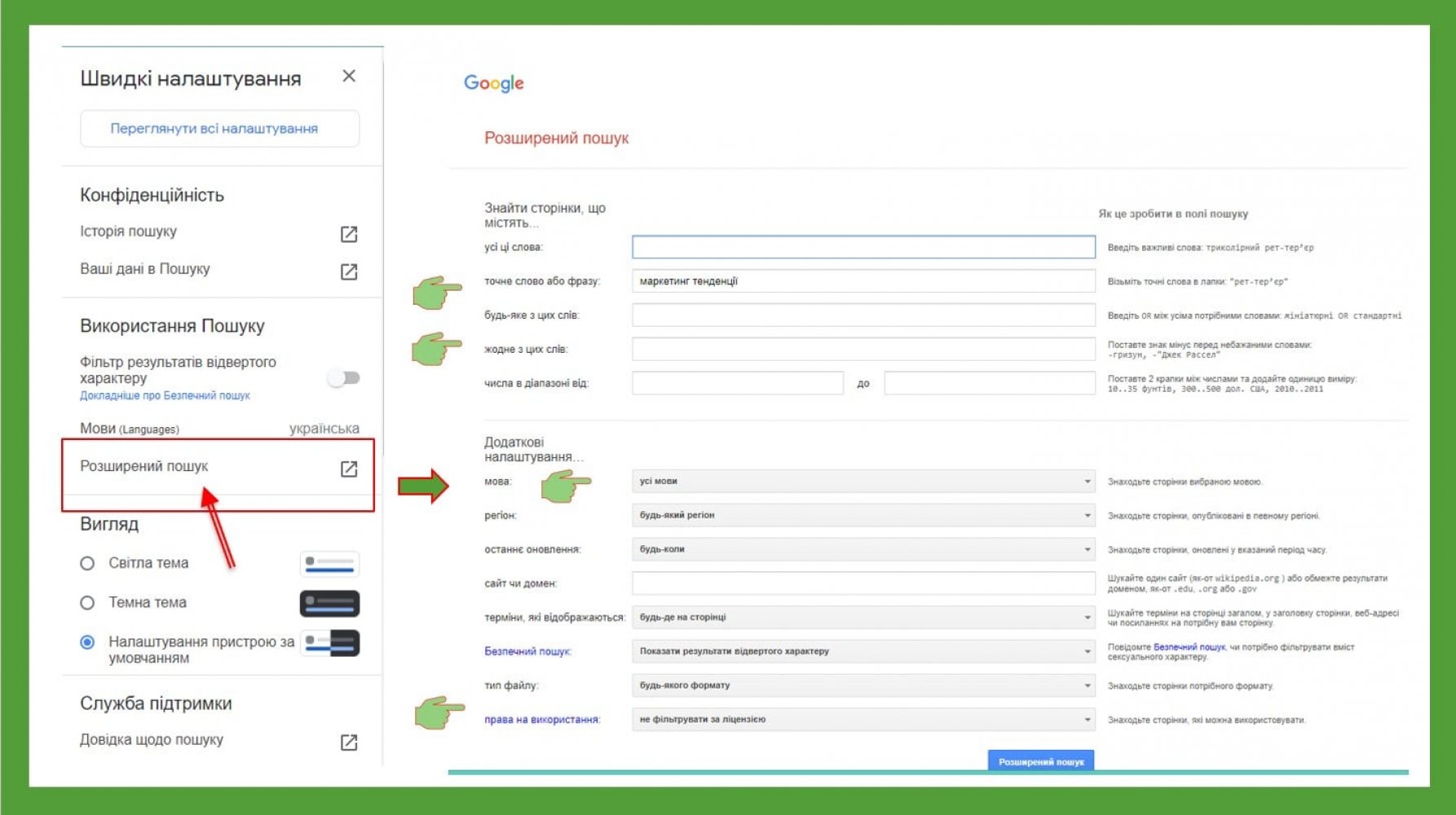Click the 'українська' language value

(324, 429)
